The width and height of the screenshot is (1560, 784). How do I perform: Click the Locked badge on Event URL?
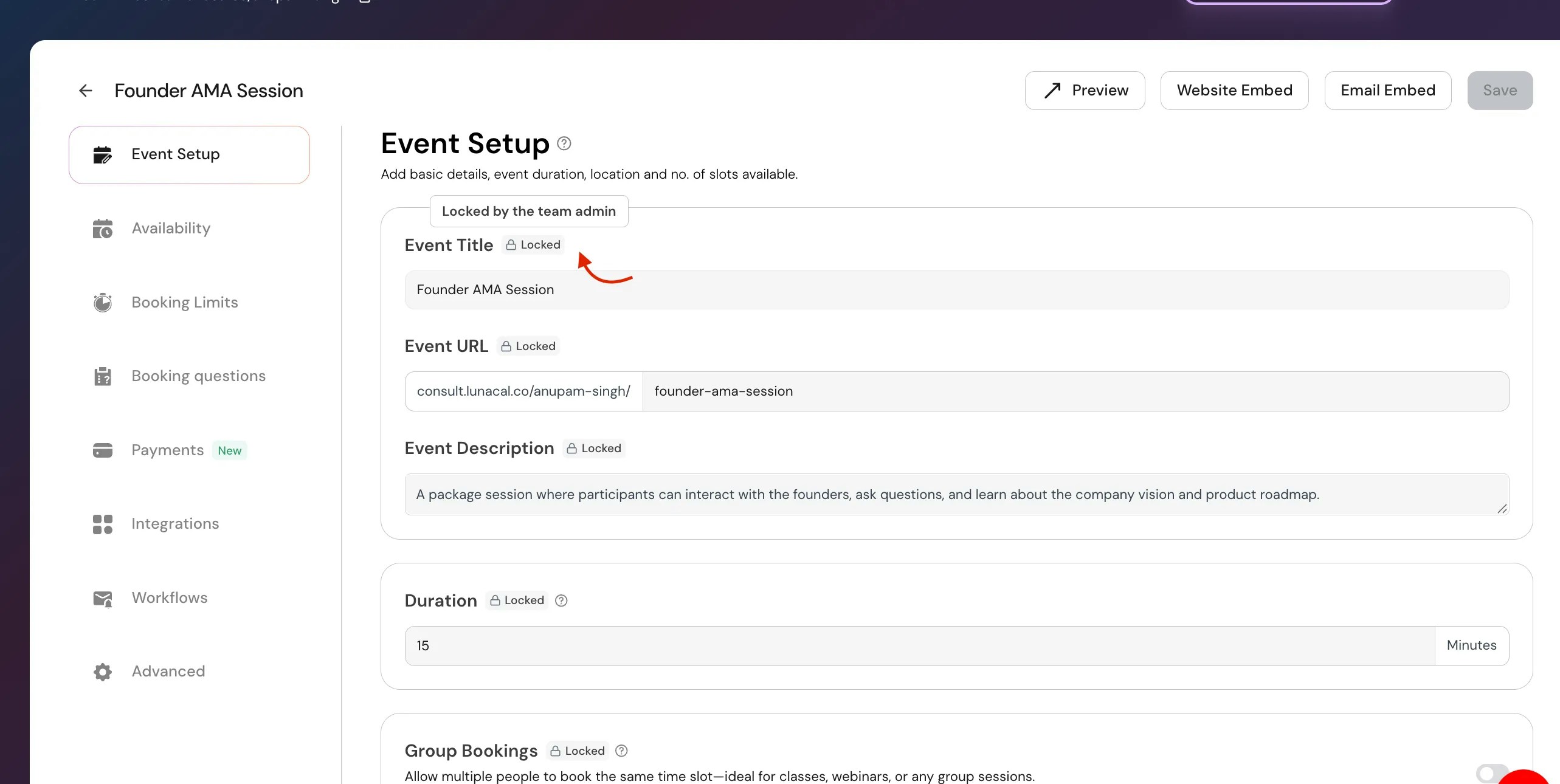pyautogui.click(x=528, y=346)
